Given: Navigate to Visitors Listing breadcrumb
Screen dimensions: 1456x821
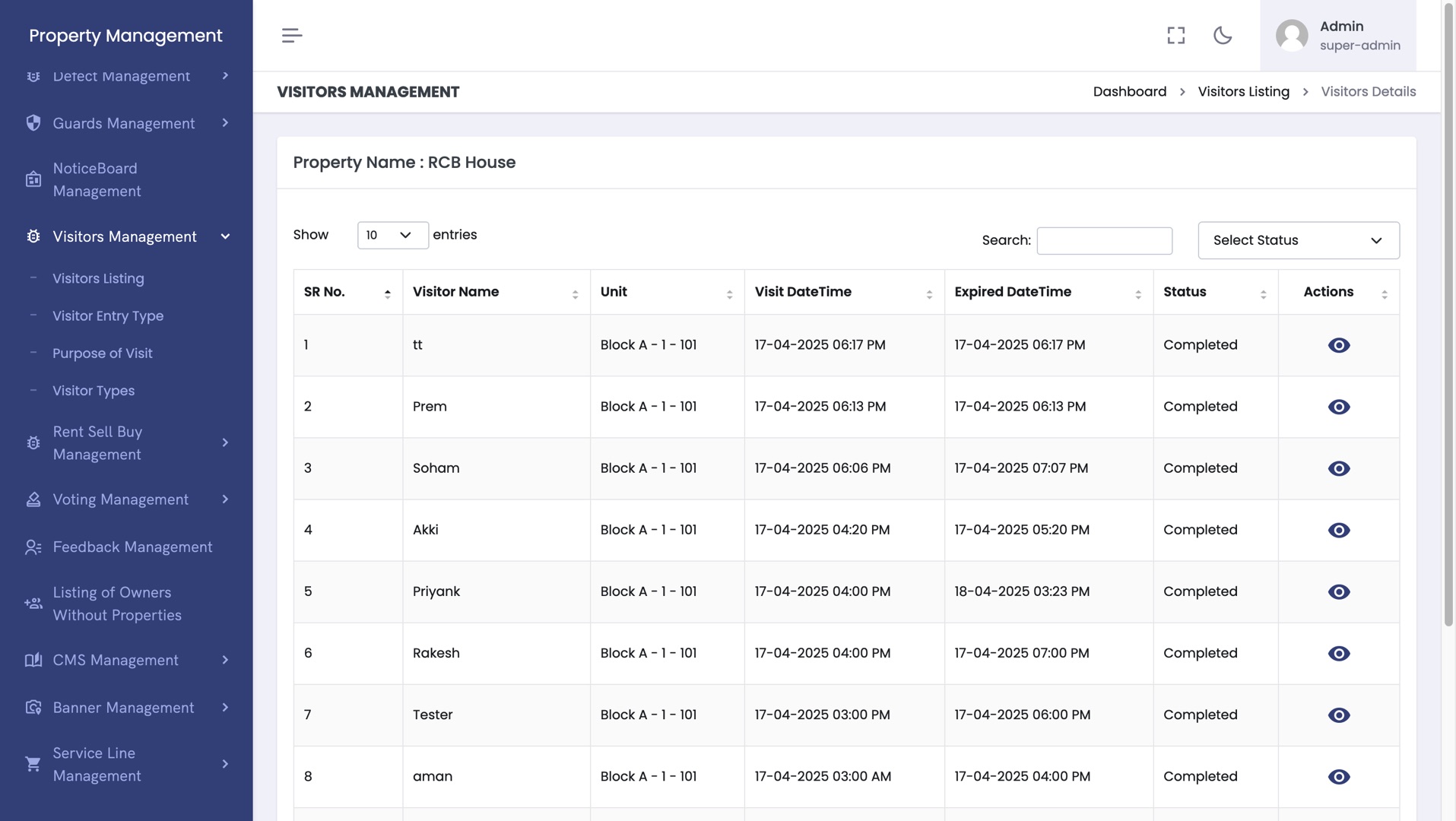Looking at the screenshot, I should 1243,92.
